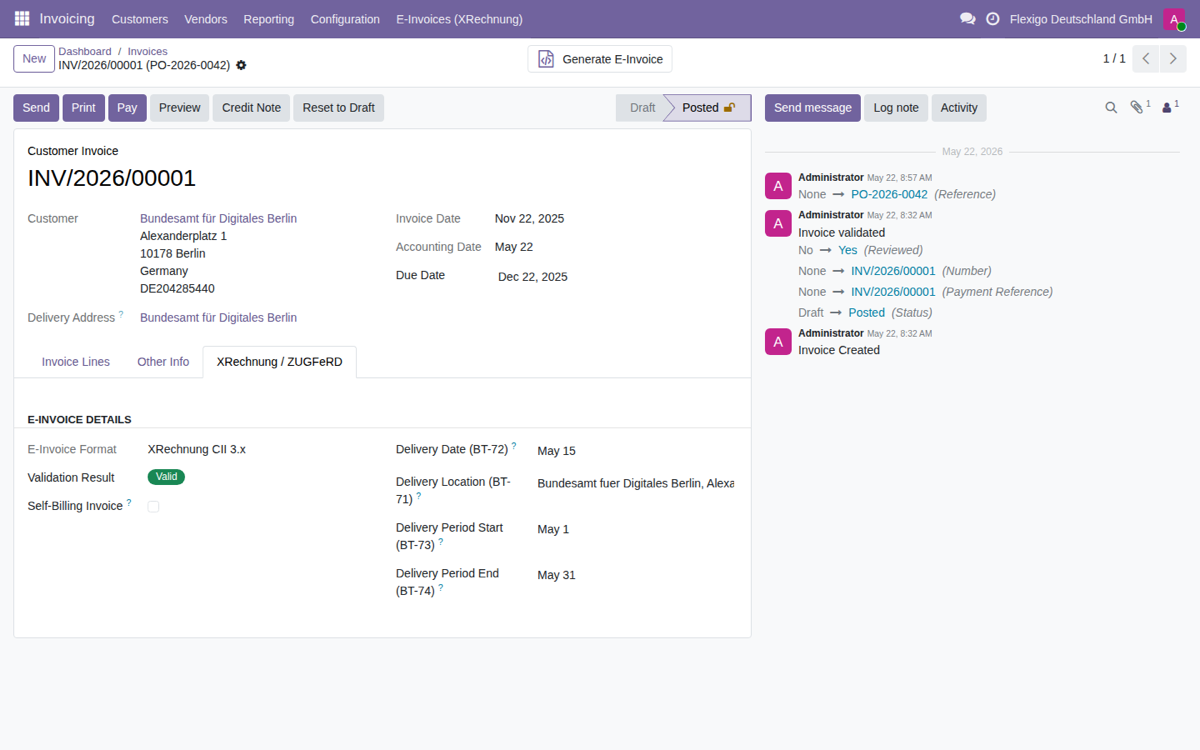This screenshot has height=750, width=1200.
Task: Go to previous record arrow
Action: click(x=1147, y=59)
